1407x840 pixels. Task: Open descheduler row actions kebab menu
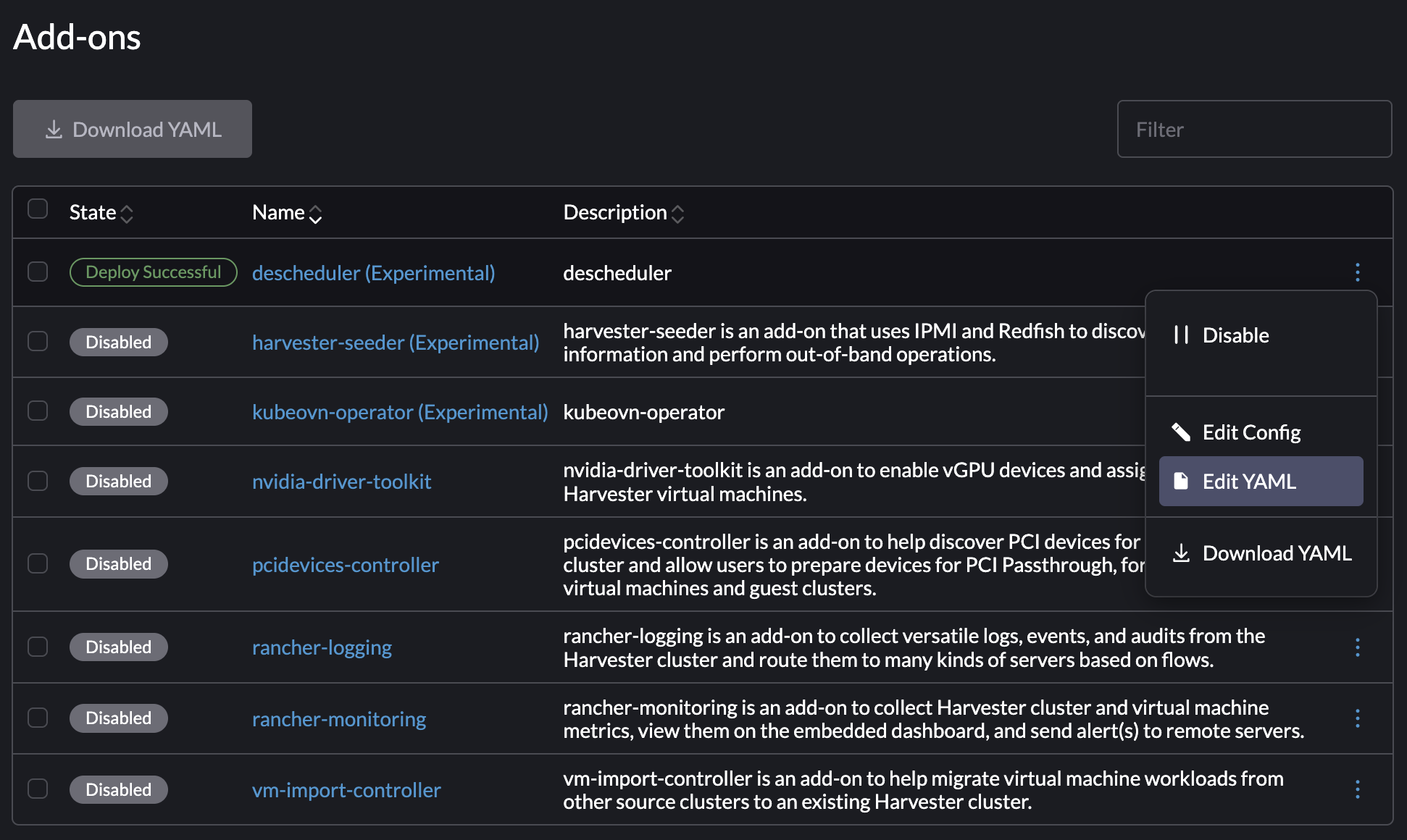click(1357, 272)
